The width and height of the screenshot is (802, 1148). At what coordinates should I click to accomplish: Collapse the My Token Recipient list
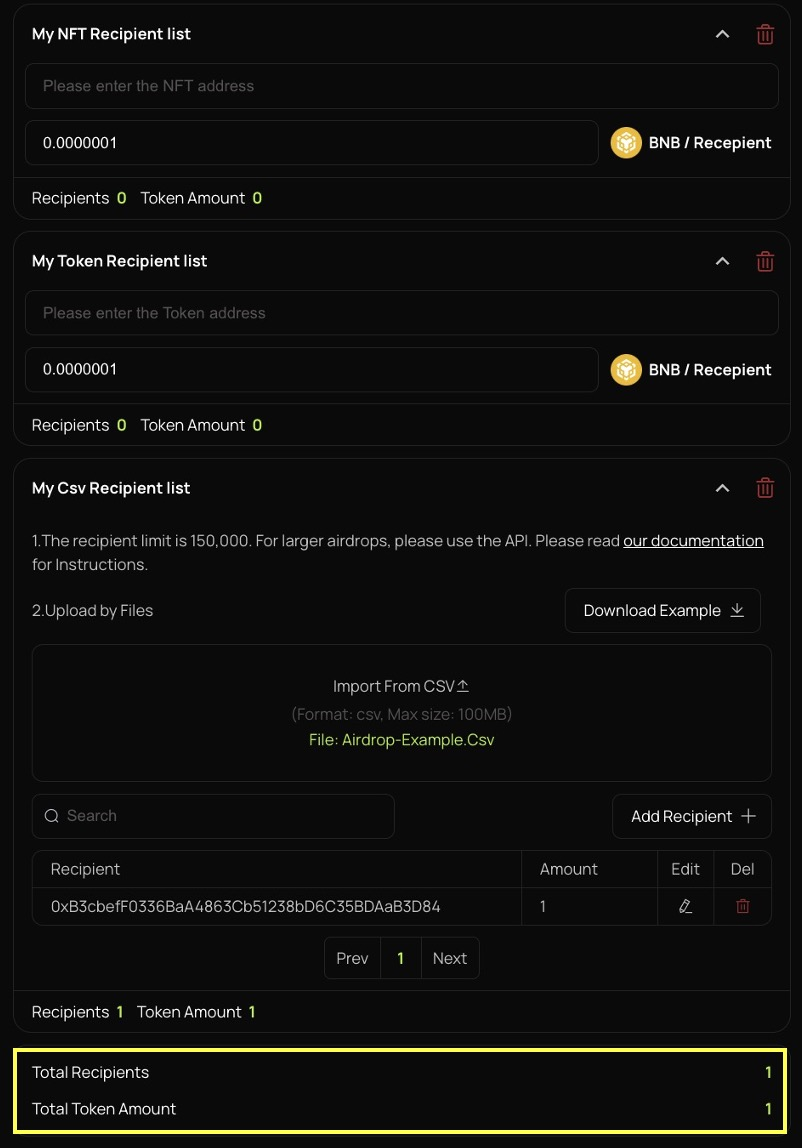coord(722,261)
